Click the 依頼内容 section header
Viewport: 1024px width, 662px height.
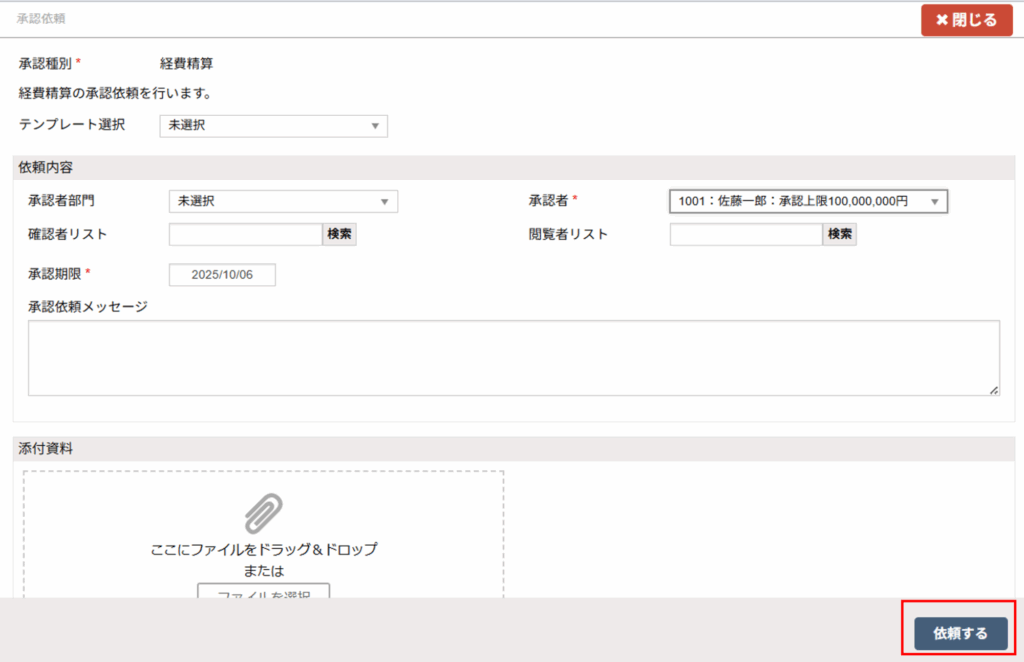46,167
